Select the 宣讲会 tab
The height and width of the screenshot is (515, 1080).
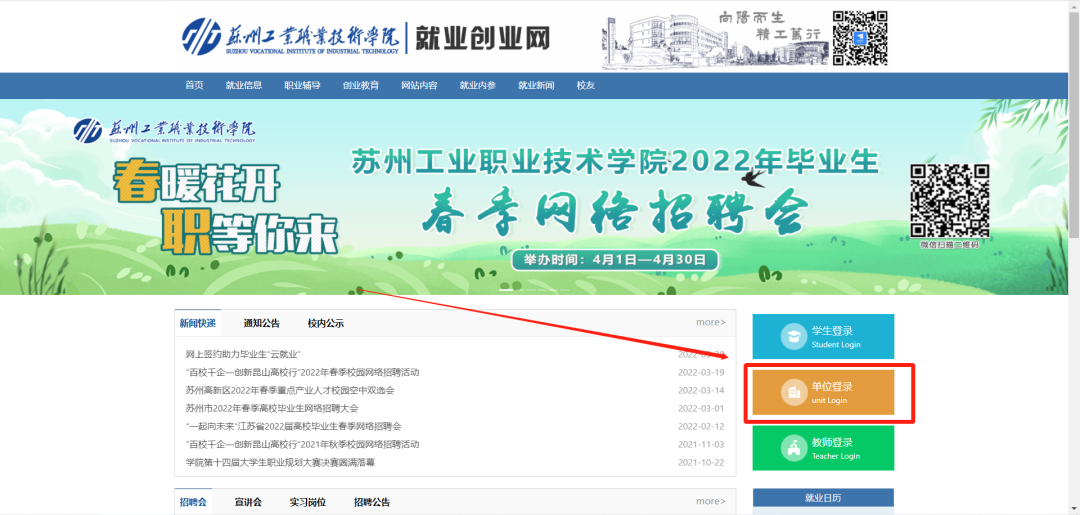pyautogui.click(x=248, y=502)
